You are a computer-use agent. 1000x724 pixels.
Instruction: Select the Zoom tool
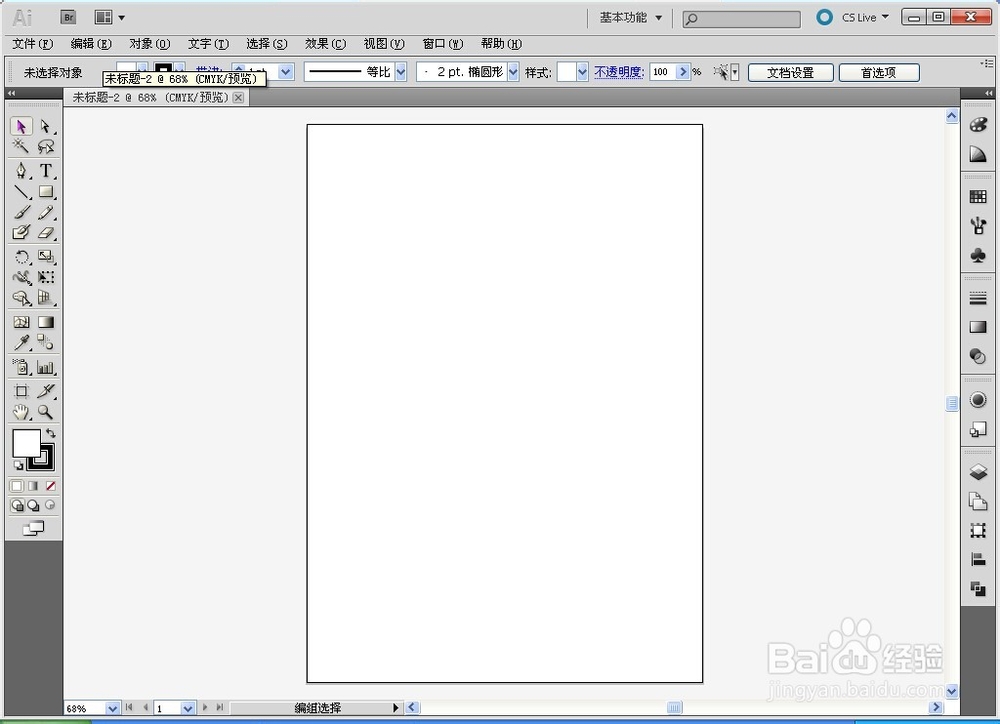point(45,412)
